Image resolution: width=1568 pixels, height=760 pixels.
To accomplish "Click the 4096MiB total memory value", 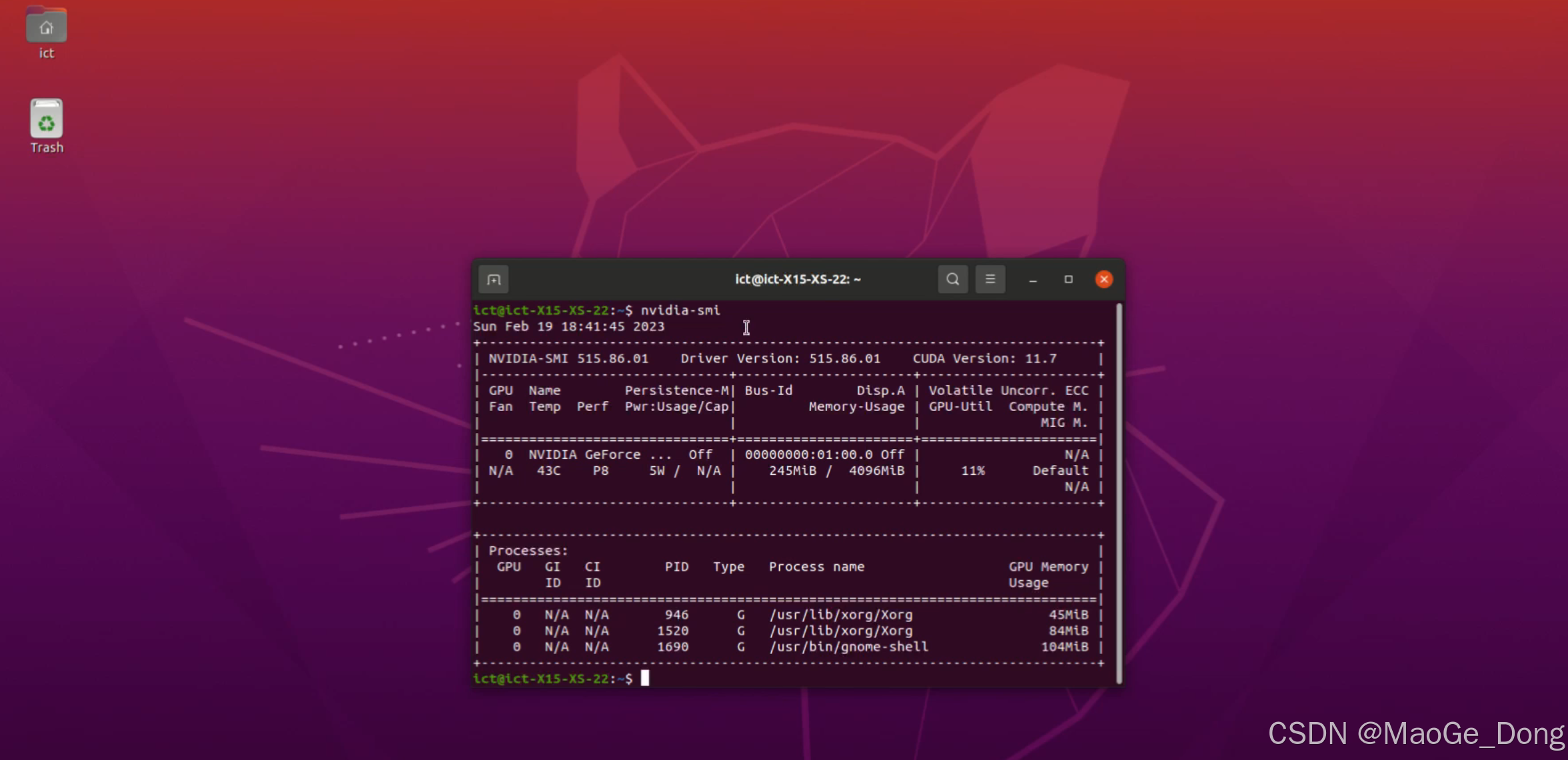I will click(x=876, y=471).
